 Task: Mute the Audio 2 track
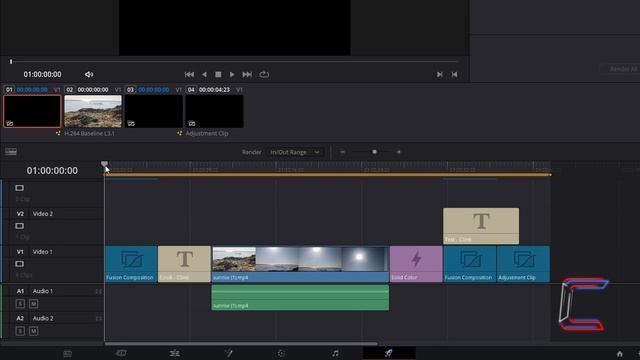(x=33, y=331)
